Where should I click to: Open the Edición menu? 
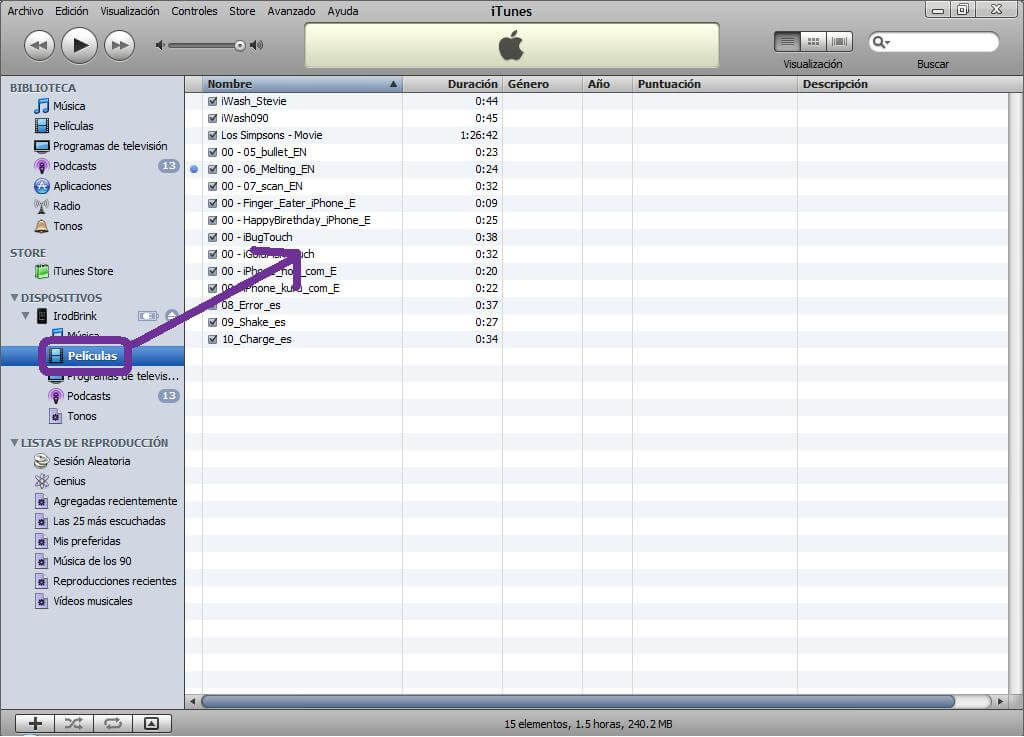pyautogui.click(x=72, y=11)
